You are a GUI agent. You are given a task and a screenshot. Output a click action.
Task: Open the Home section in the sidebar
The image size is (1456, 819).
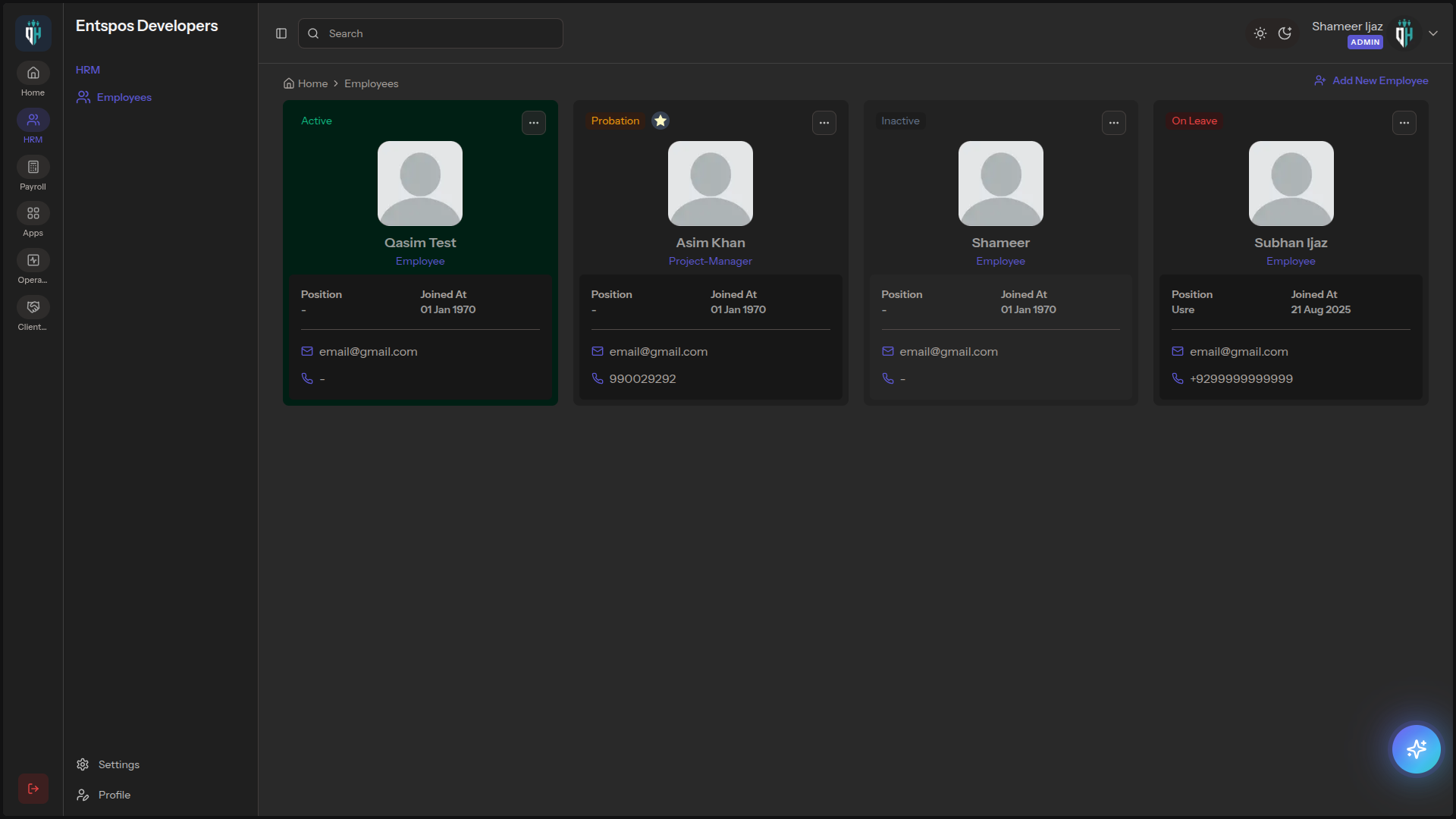33,80
